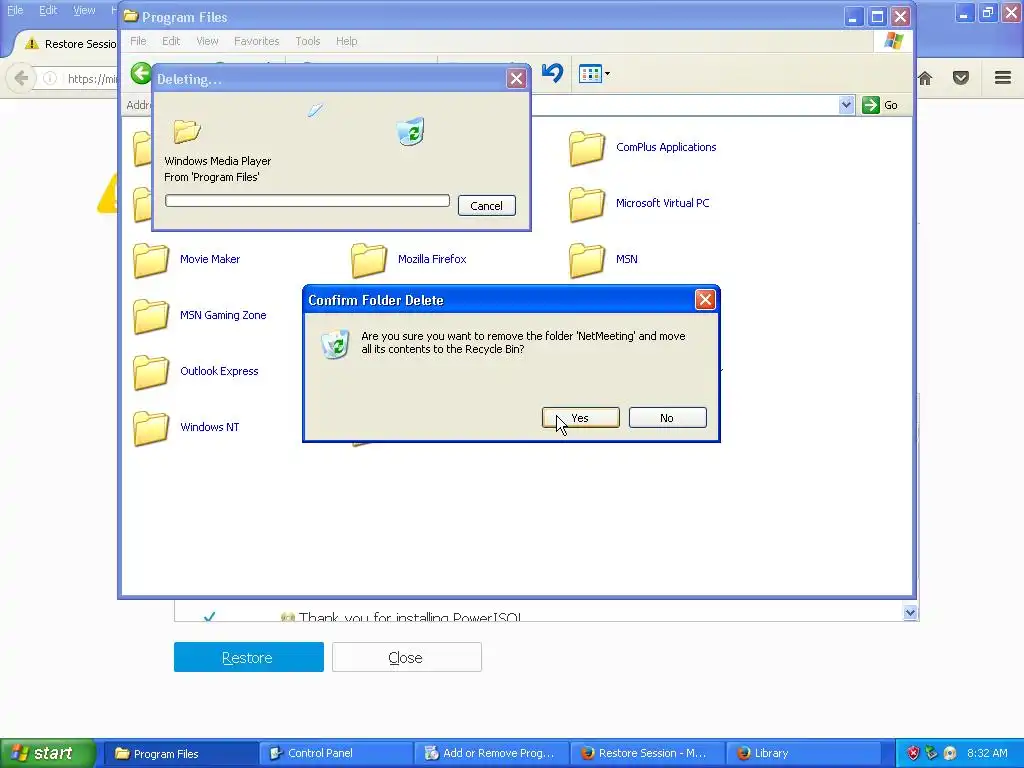Select the MSN folder icon
This screenshot has width=1024, height=768.
[586, 260]
